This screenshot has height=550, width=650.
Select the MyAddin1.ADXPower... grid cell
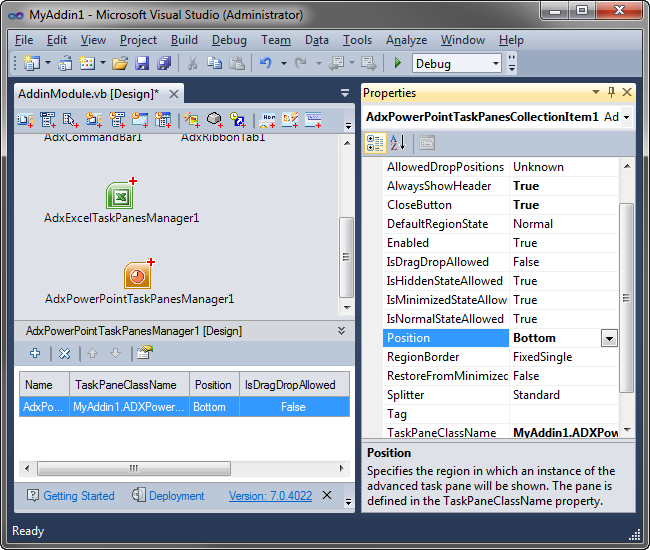[x=129, y=407]
